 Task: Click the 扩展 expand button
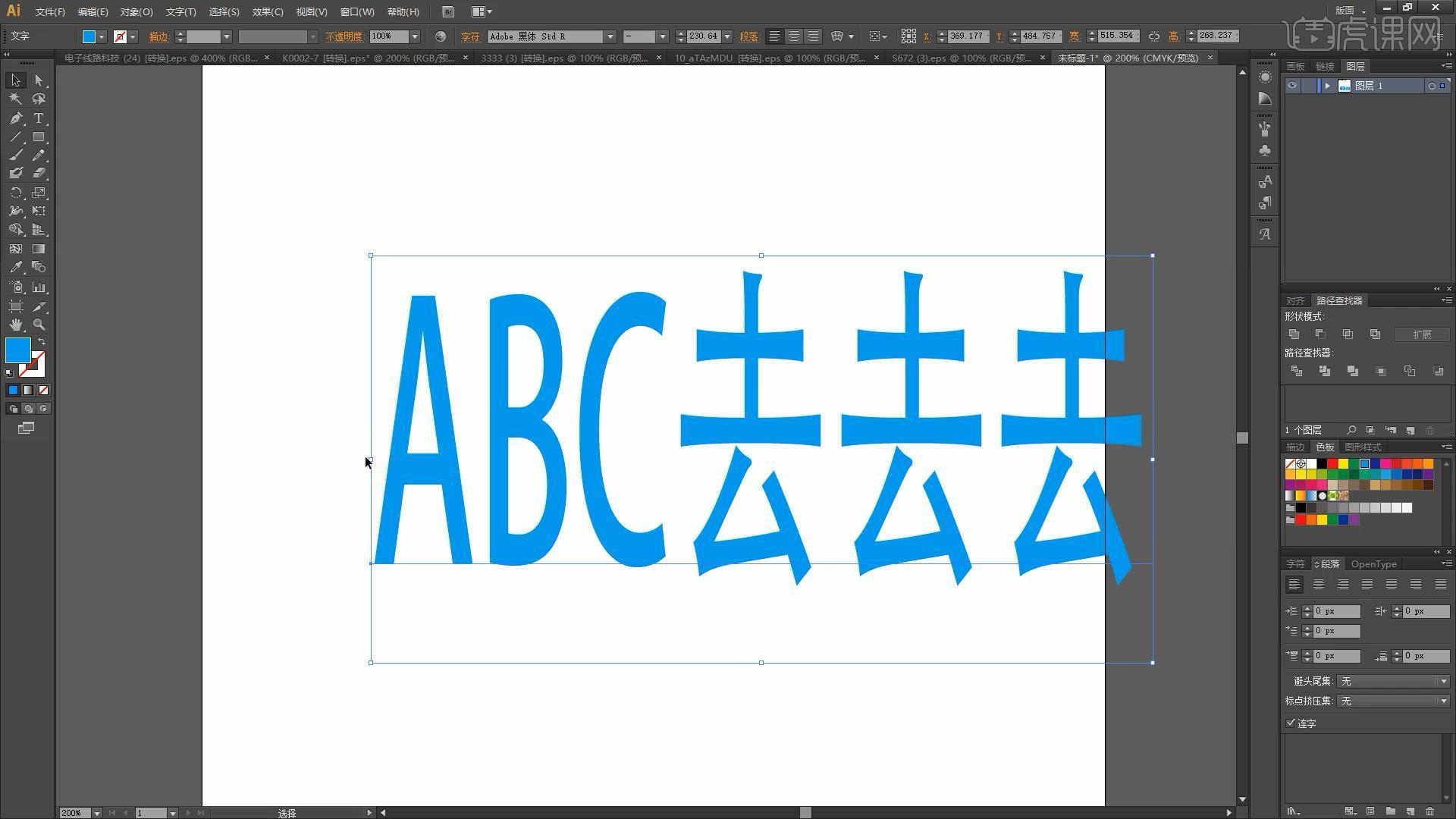[x=1422, y=334]
